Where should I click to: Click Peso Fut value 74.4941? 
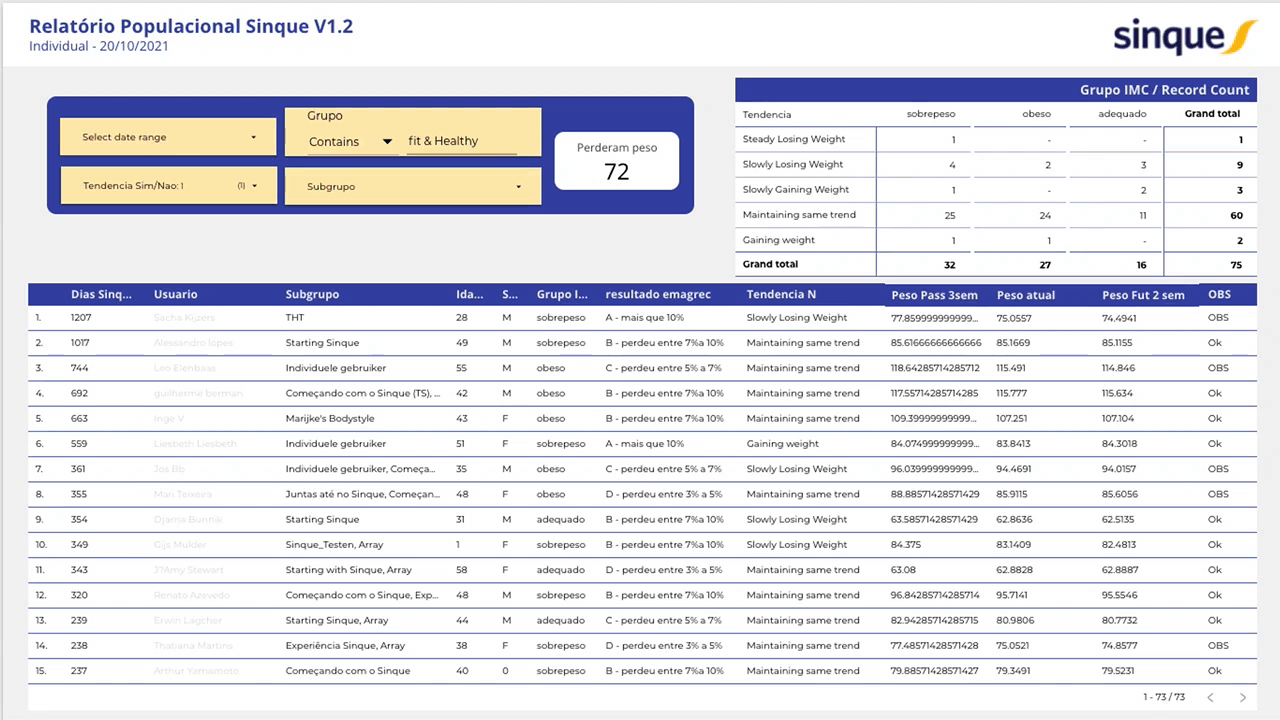(1119, 317)
